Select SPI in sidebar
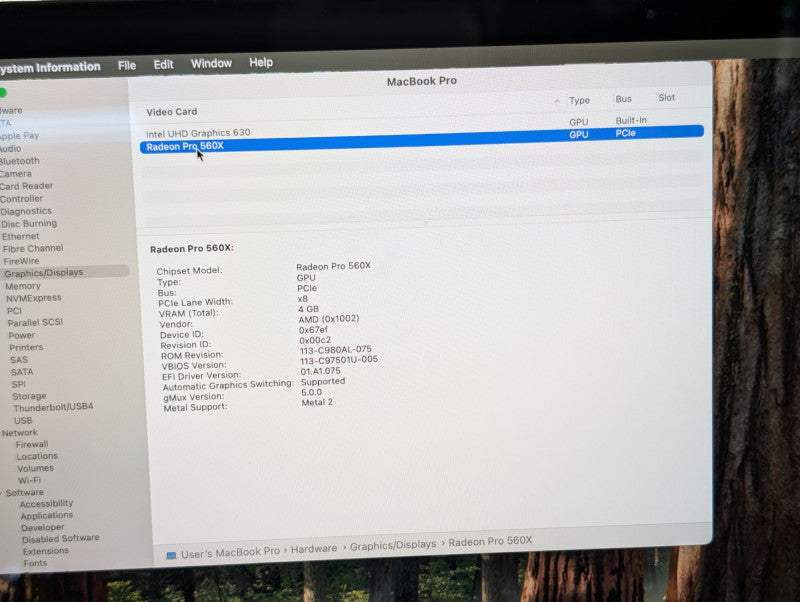Screen dimensions: 800x602 pyautogui.click(x=18, y=384)
